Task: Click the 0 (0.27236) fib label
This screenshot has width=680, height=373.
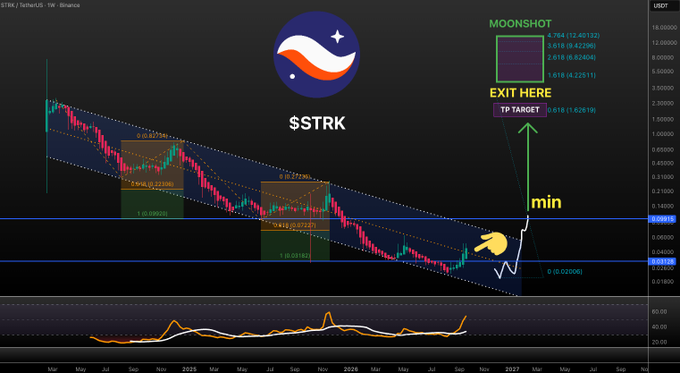Action: (x=294, y=177)
